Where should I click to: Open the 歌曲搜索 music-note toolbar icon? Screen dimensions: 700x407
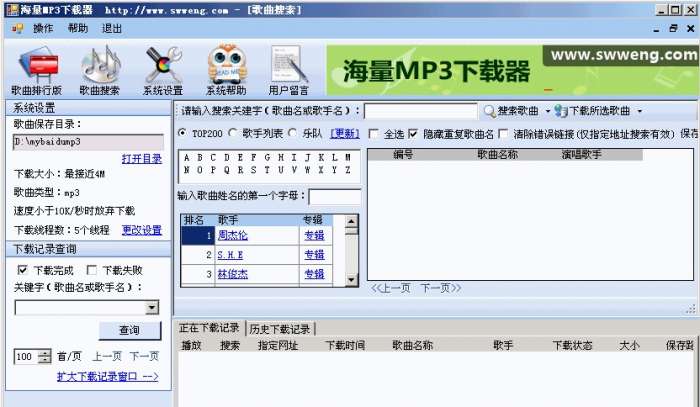coord(100,71)
